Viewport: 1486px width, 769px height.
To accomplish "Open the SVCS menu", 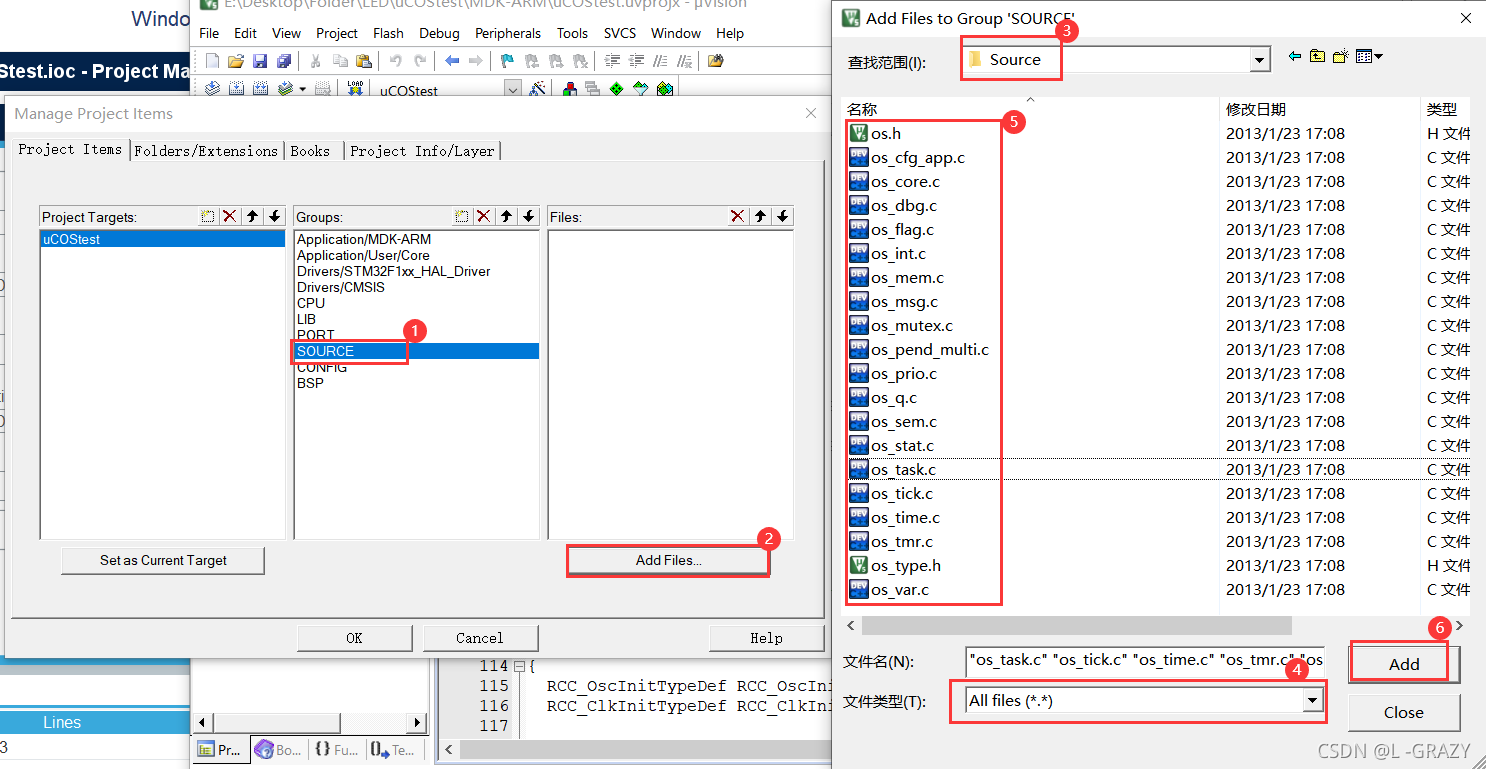I will (x=620, y=33).
